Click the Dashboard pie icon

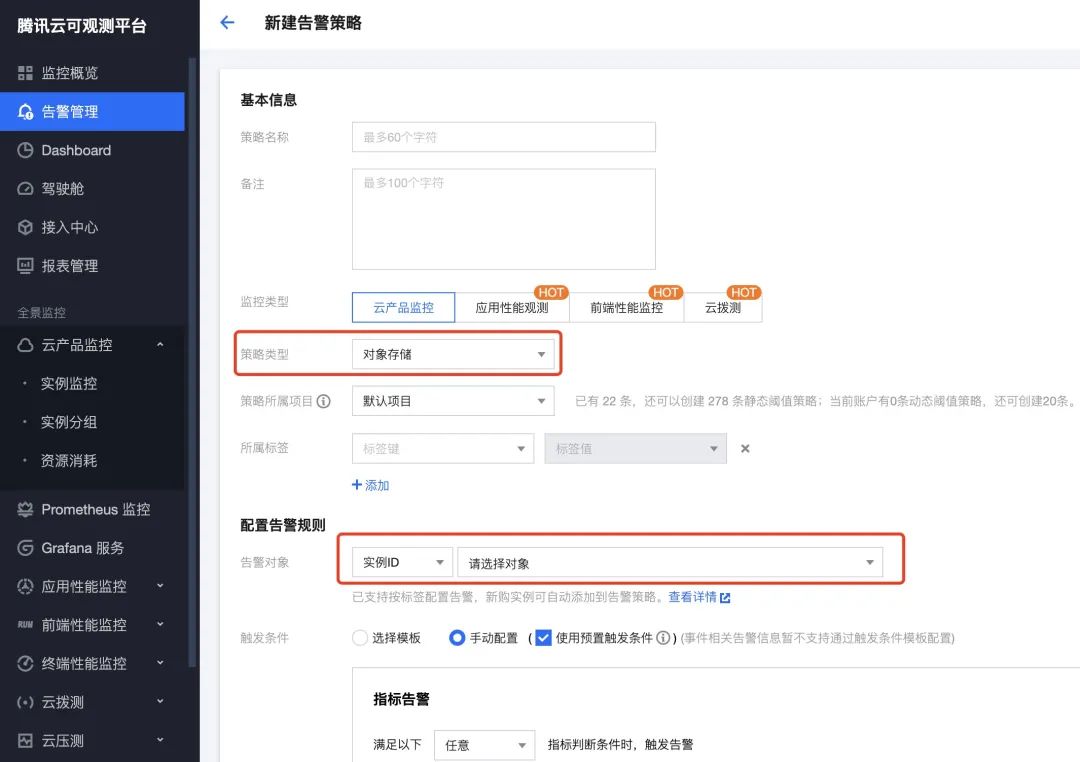click(25, 150)
